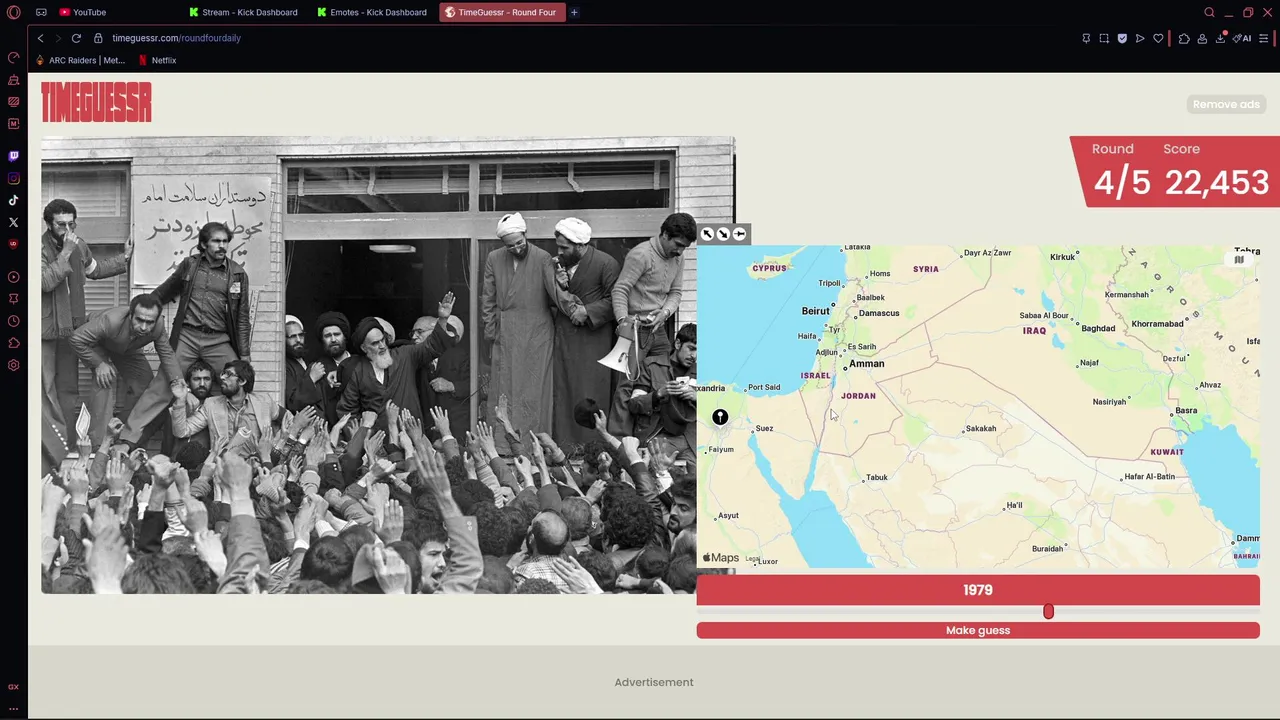Open the GX Corner gamepad icon

click(41, 12)
